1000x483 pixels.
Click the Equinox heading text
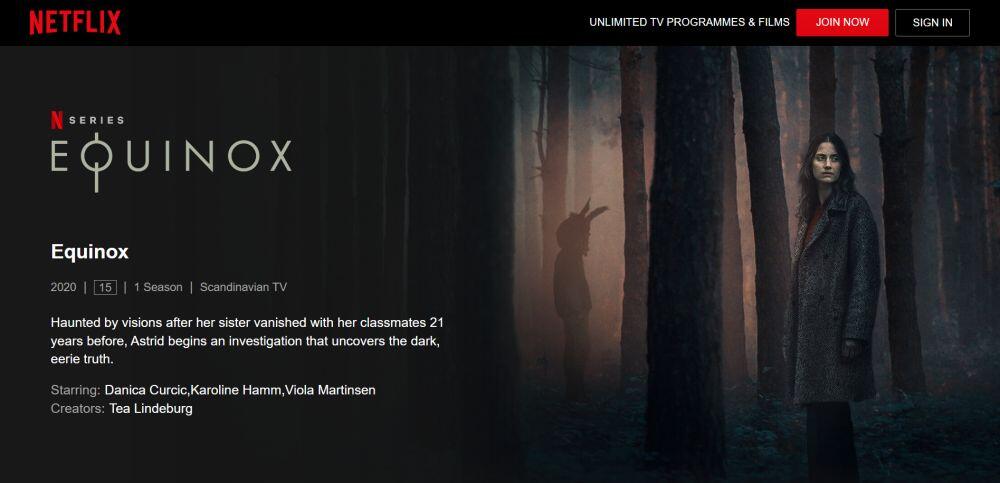pyautogui.click(x=90, y=252)
